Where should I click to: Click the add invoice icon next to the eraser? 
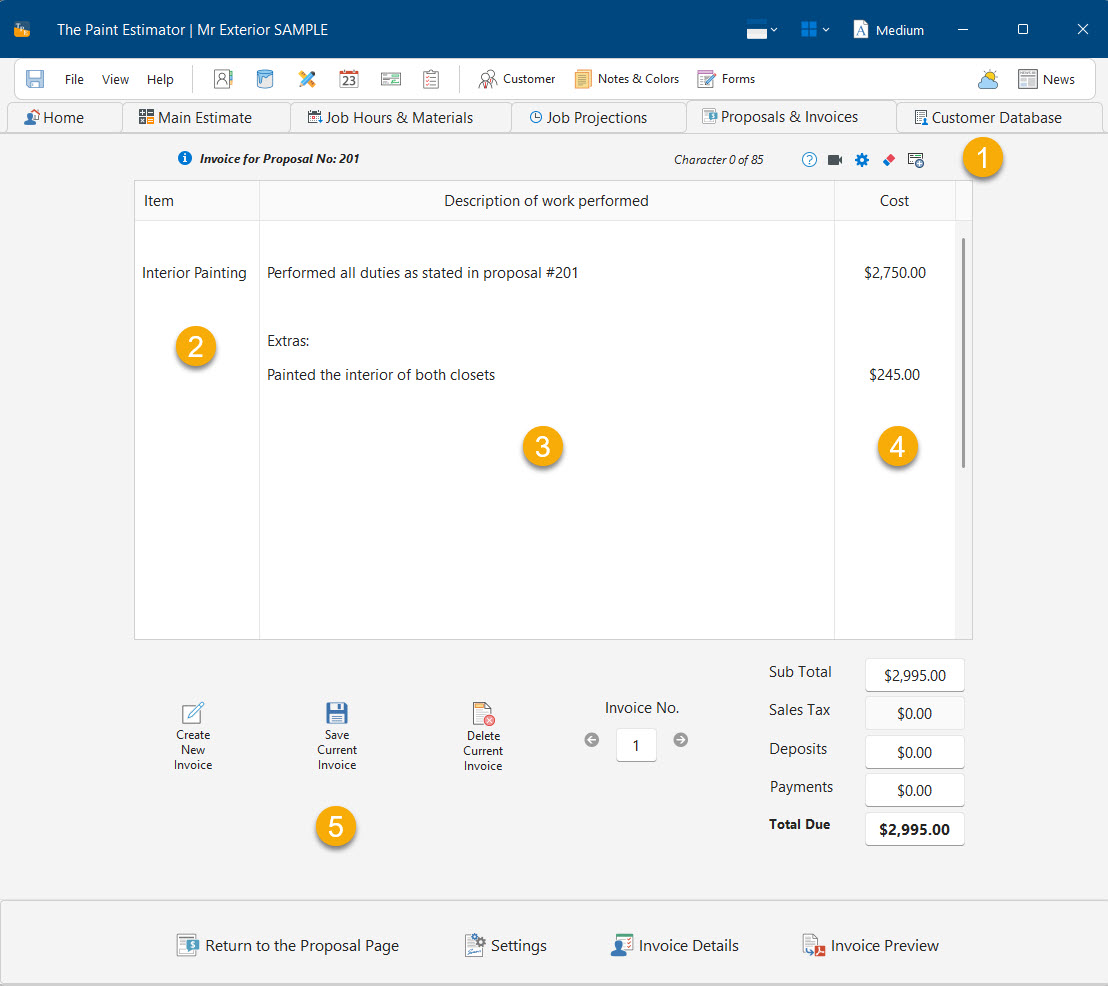(x=915, y=159)
